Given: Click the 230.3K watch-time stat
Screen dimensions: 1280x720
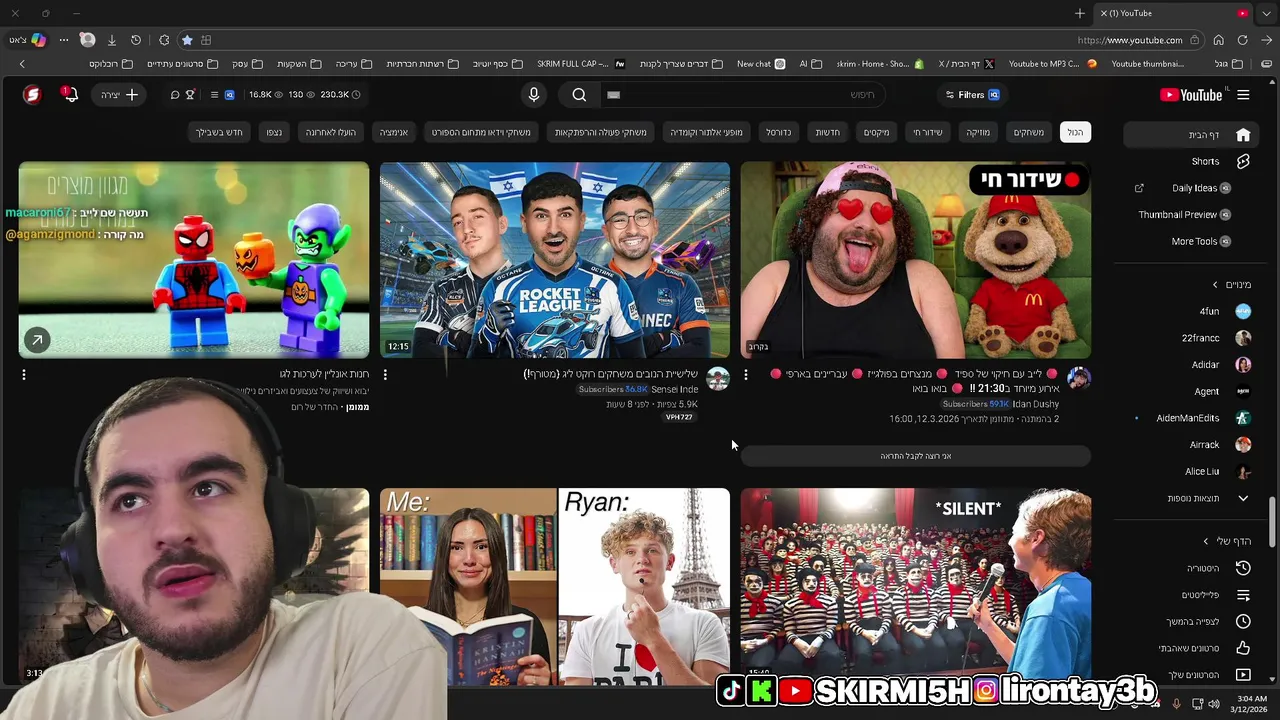Looking at the screenshot, I should 340,95.
